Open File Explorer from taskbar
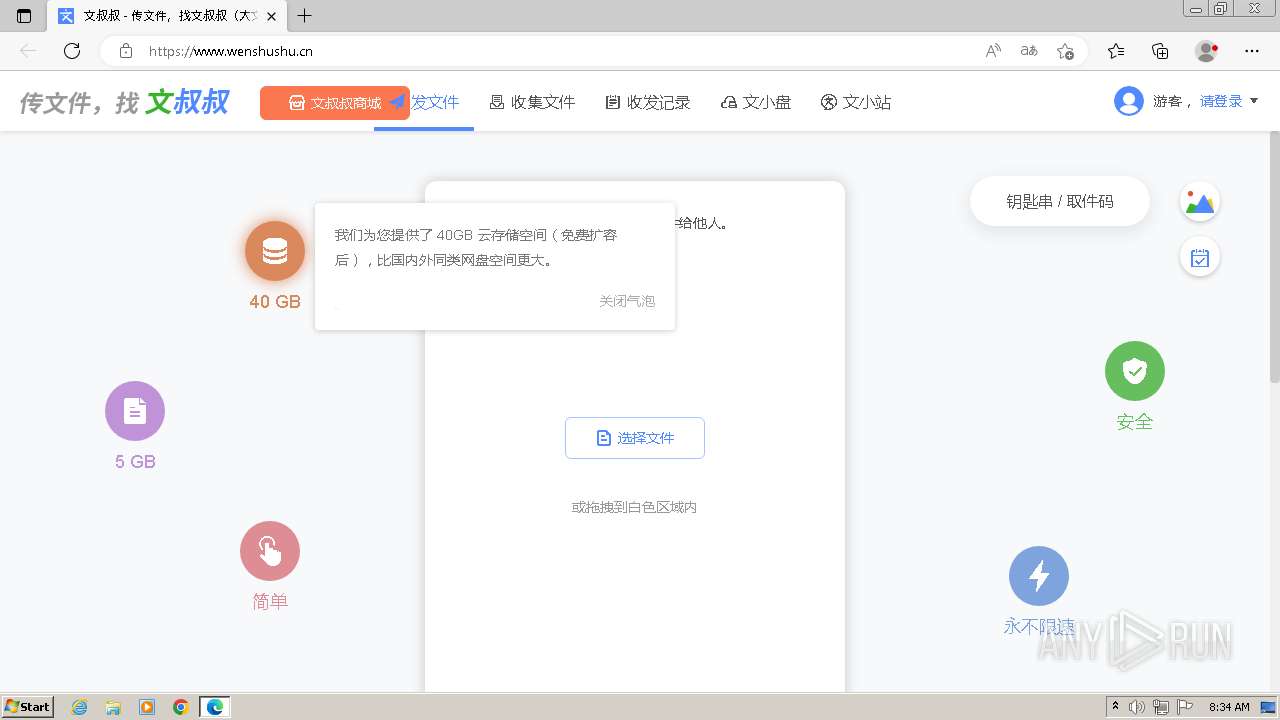Image resolution: width=1280 pixels, height=720 pixels. tap(113, 707)
